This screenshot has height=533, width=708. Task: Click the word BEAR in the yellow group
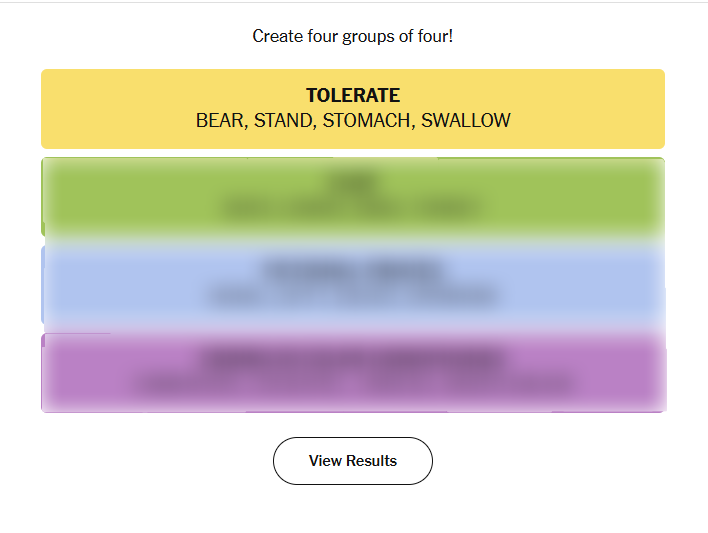pyautogui.click(x=219, y=121)
